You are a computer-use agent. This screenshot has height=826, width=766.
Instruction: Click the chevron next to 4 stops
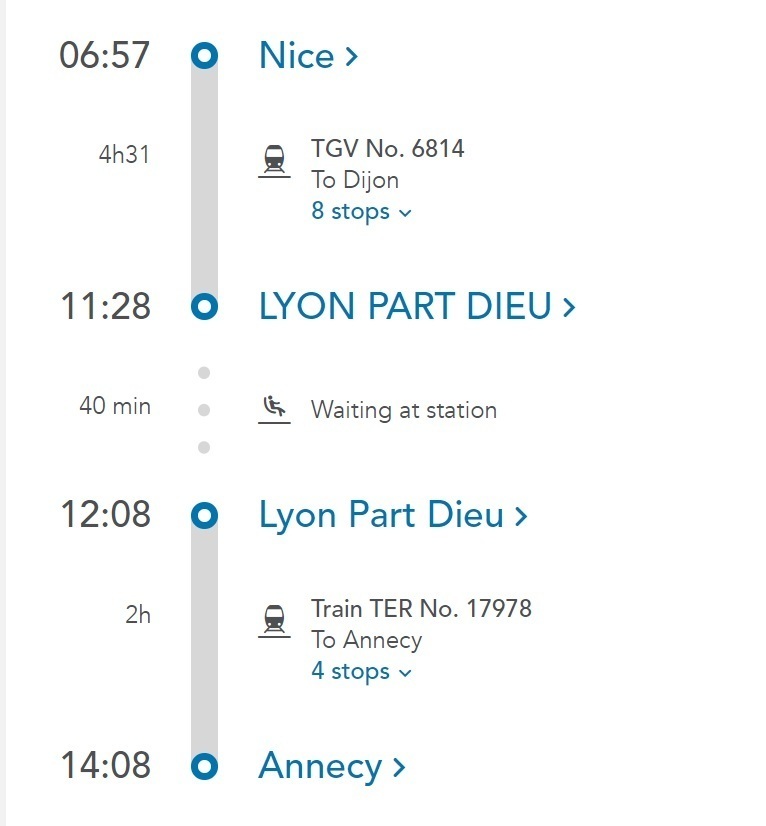405,673
